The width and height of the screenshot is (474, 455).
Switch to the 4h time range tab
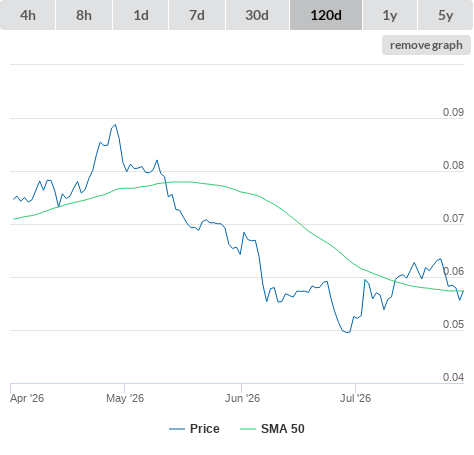(28, 15)
